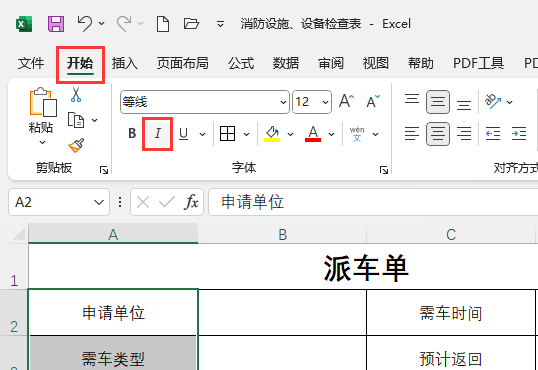This screenshot has height=370, width=538.
Task: Open the undo history dropdown arrow
Action: [102, 24]
